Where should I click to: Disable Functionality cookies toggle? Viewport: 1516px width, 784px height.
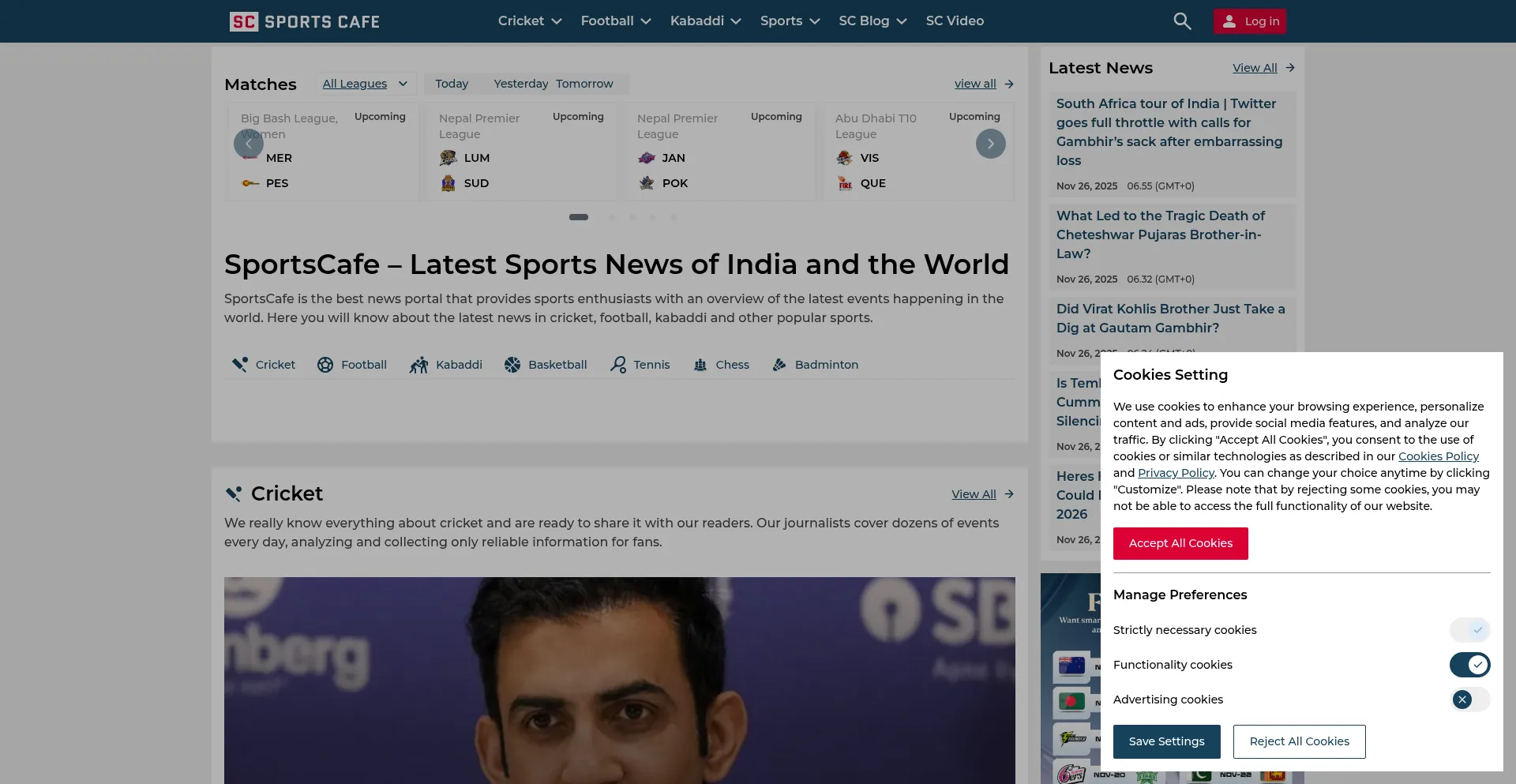[x=1469, y=665]
